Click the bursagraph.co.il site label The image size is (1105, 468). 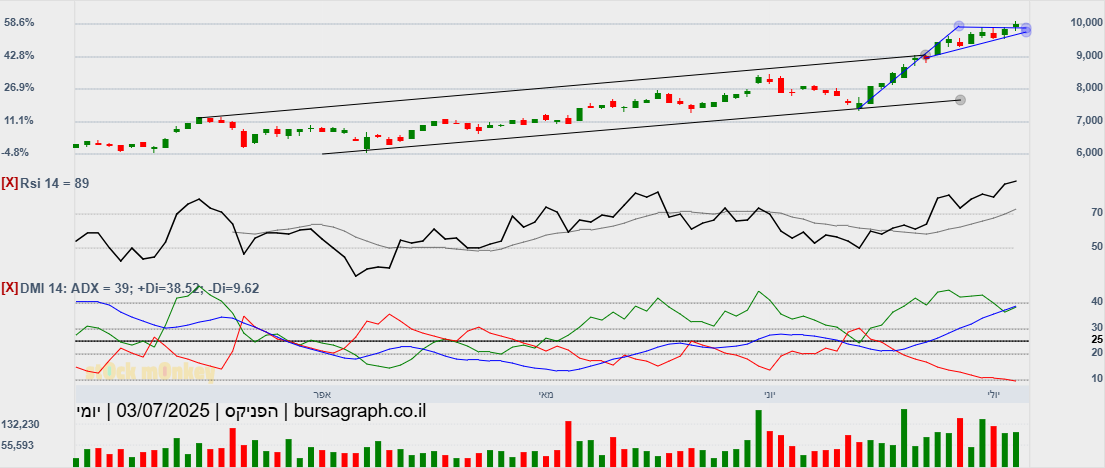(x=358, y=411)
